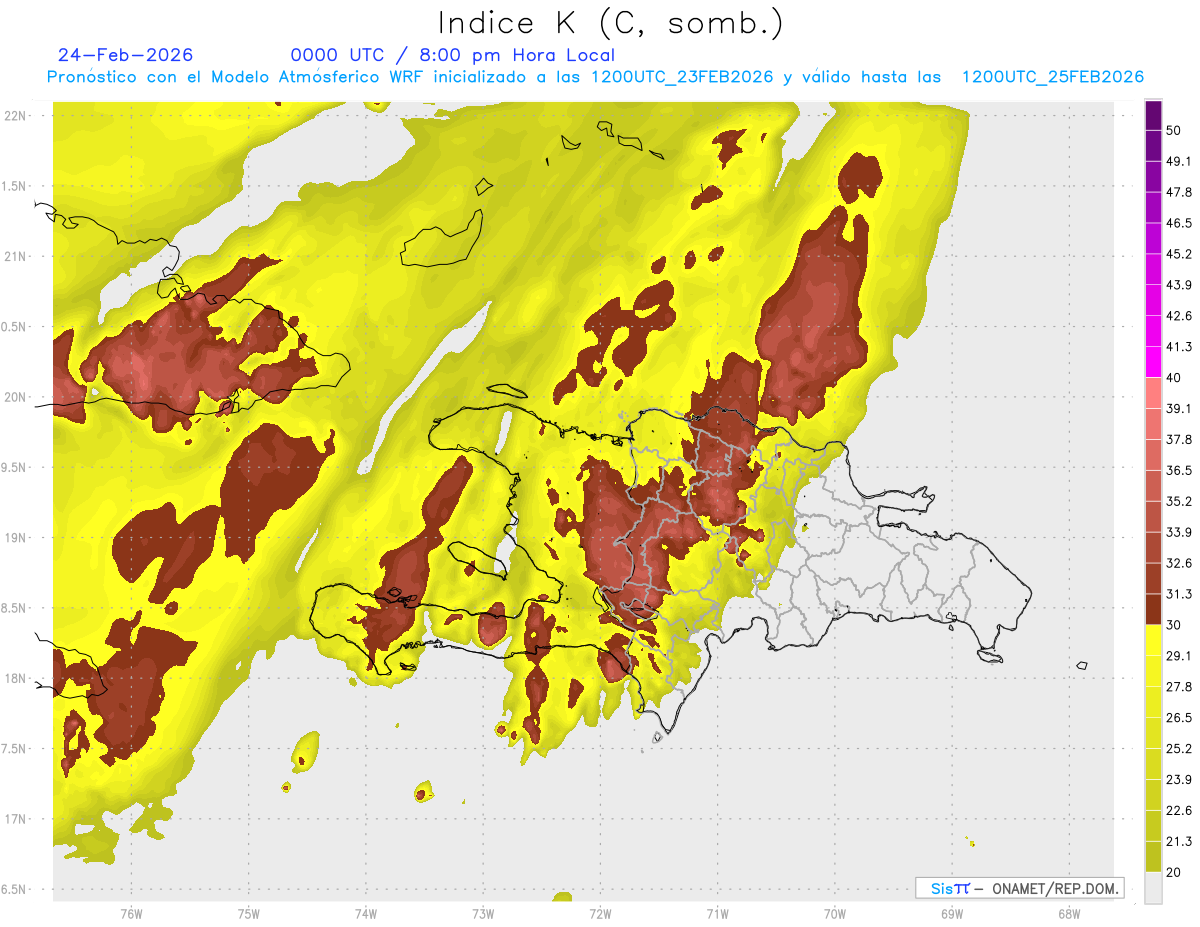Click the legend value "35.2"
This screenshot has height=927, width=1200.
1179,502
